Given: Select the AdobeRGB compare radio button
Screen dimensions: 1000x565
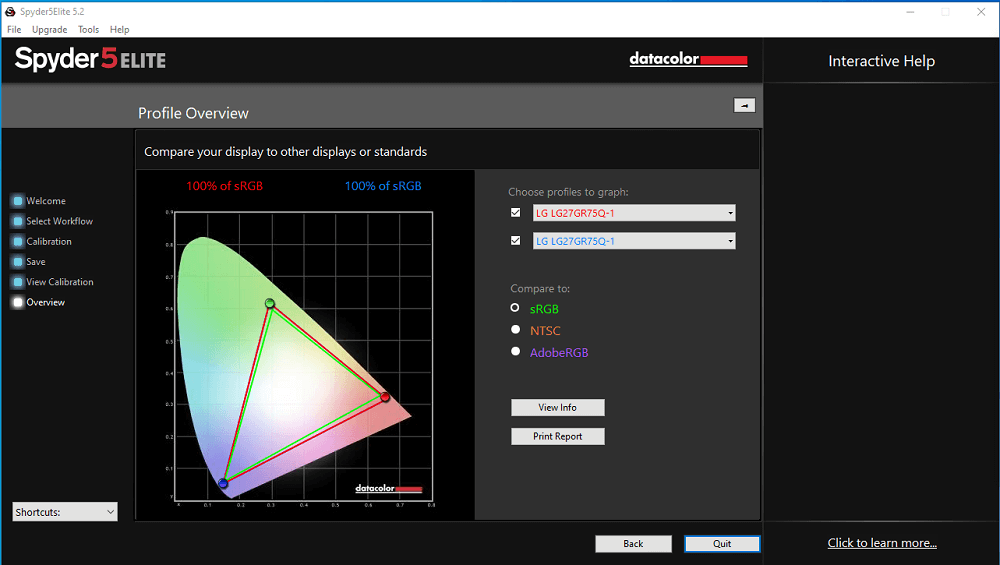Looking at the screenshot, I should [515, 351].
